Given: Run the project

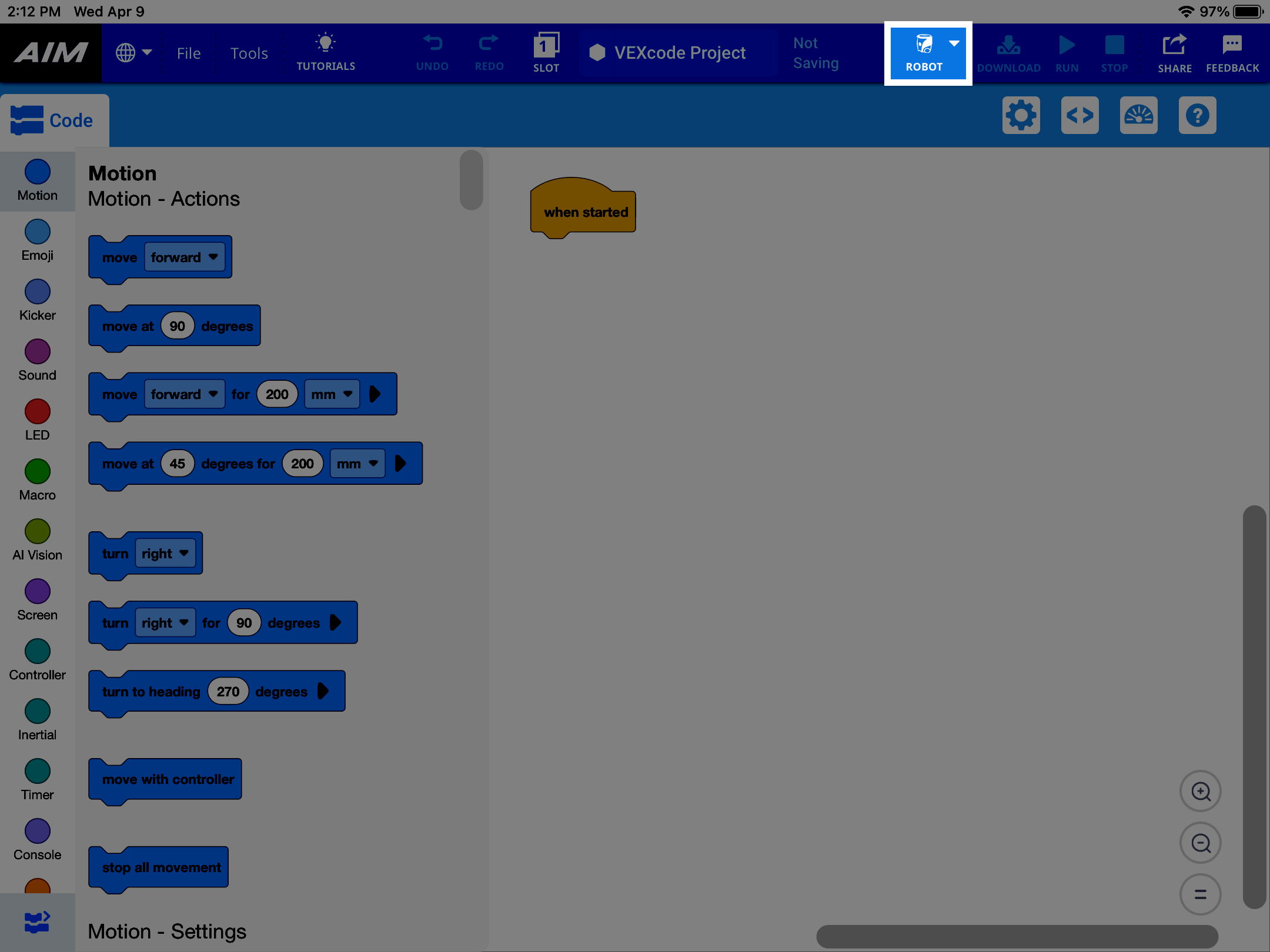Looking at the screenshot, I should 1066,52.
